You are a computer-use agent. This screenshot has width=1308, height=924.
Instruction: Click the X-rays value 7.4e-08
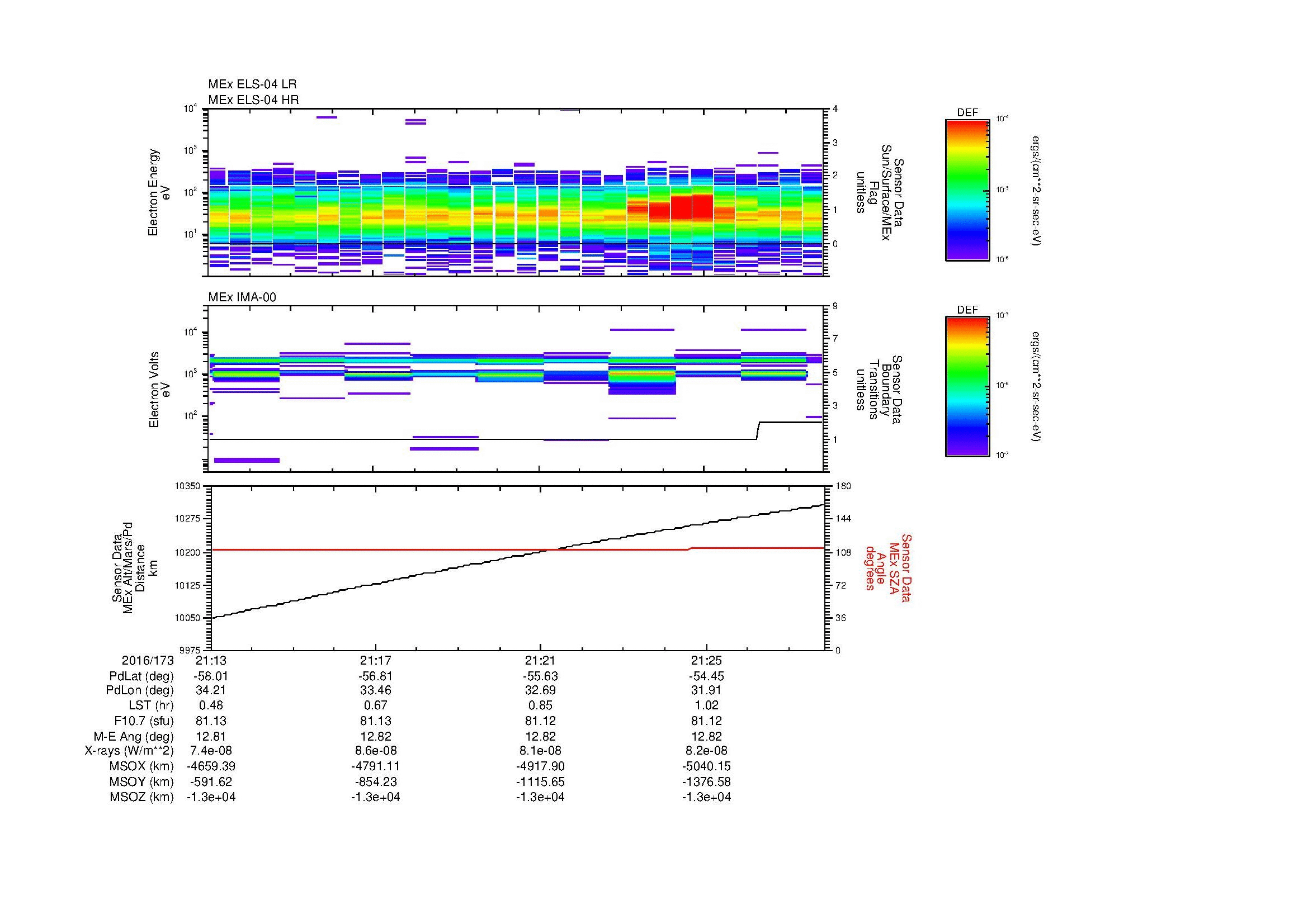click(211, 751)
